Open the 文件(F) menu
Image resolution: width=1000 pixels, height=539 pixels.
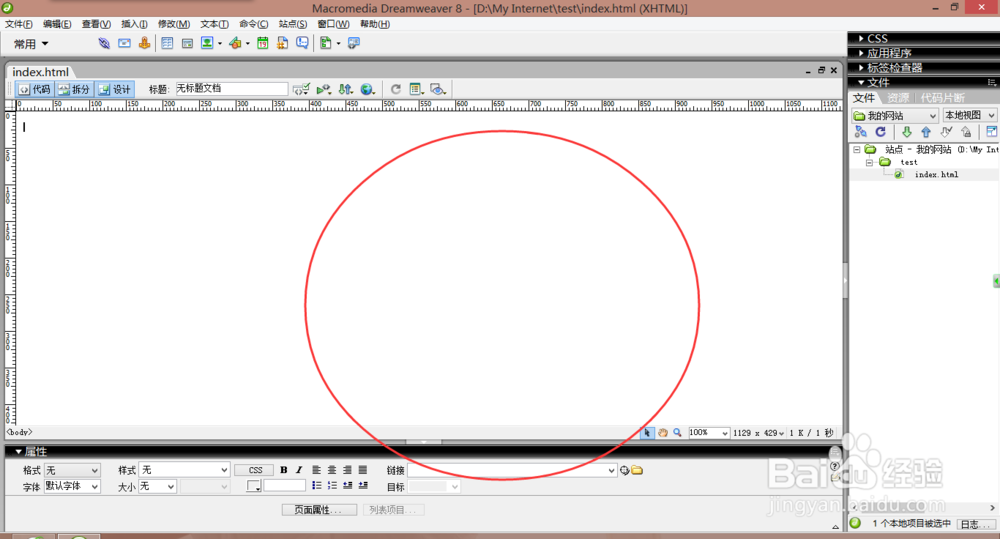[x=18, y=24]
